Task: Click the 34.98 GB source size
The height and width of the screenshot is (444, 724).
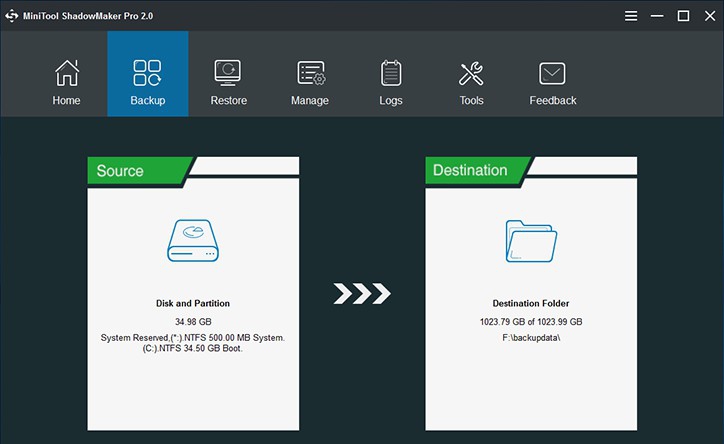Action: (x=193, y=322)
